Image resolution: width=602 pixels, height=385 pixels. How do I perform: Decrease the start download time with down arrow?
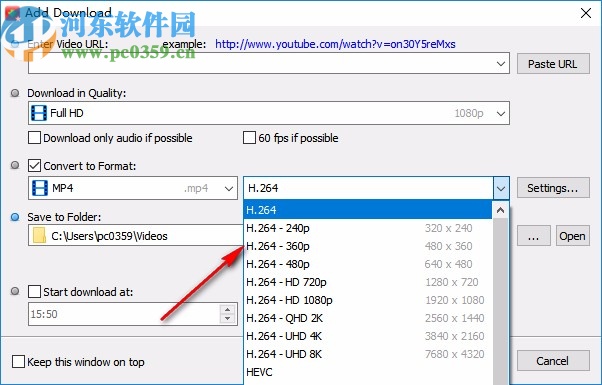coord(228,319)
